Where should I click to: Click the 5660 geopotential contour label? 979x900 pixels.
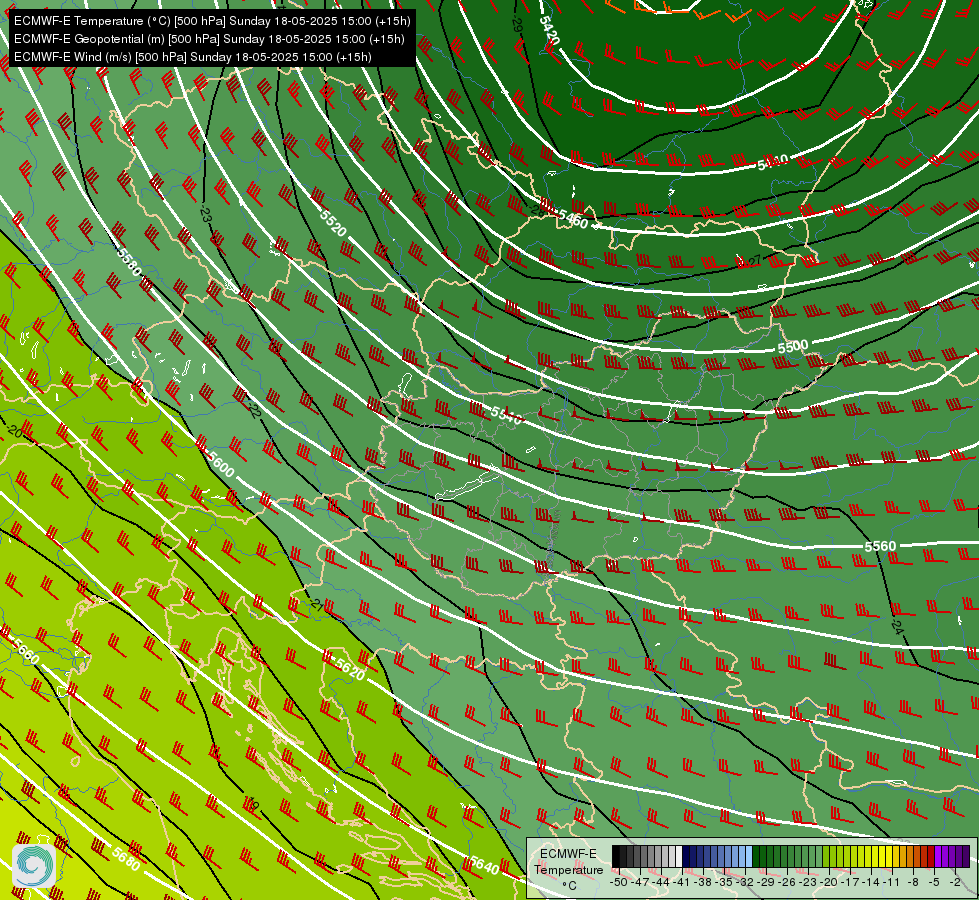click(26, 652)
